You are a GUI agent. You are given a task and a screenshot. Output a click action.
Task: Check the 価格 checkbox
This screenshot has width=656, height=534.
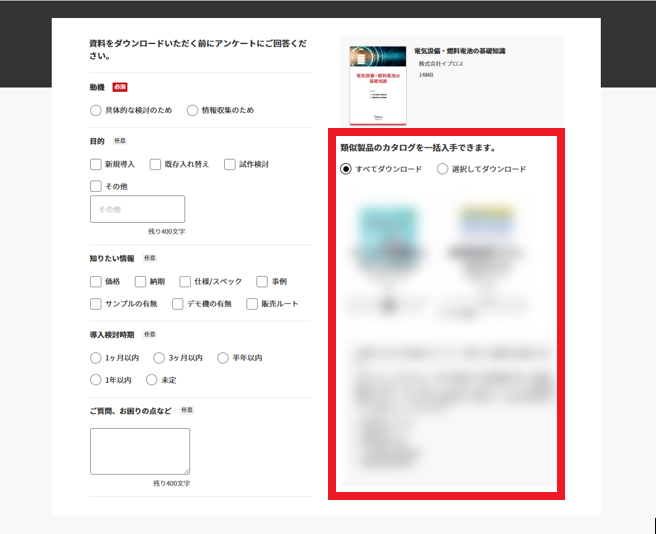point(96,282)
